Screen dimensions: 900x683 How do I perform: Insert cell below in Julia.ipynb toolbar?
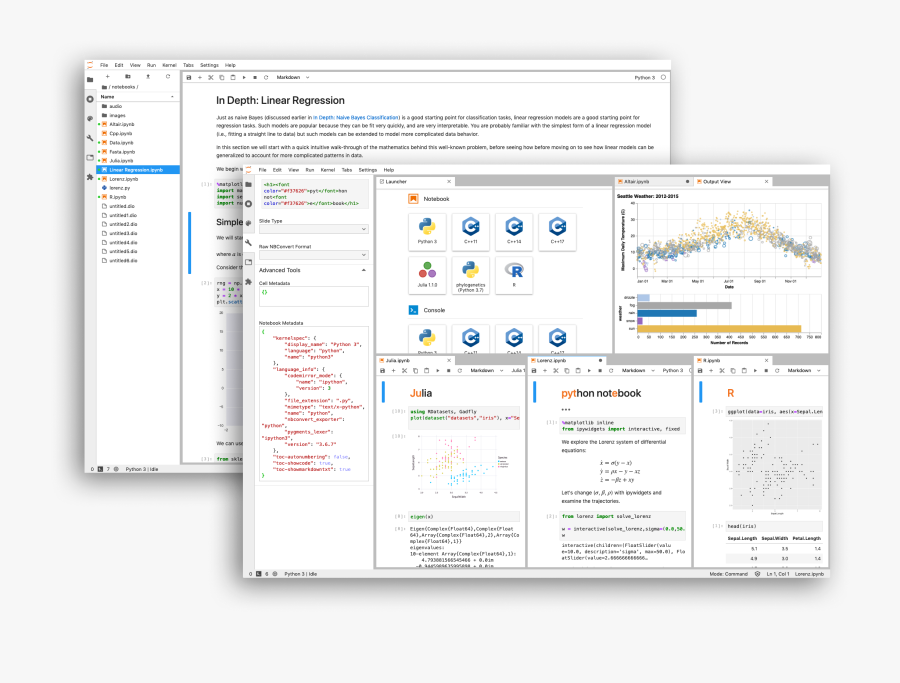[x=394, y=371]
